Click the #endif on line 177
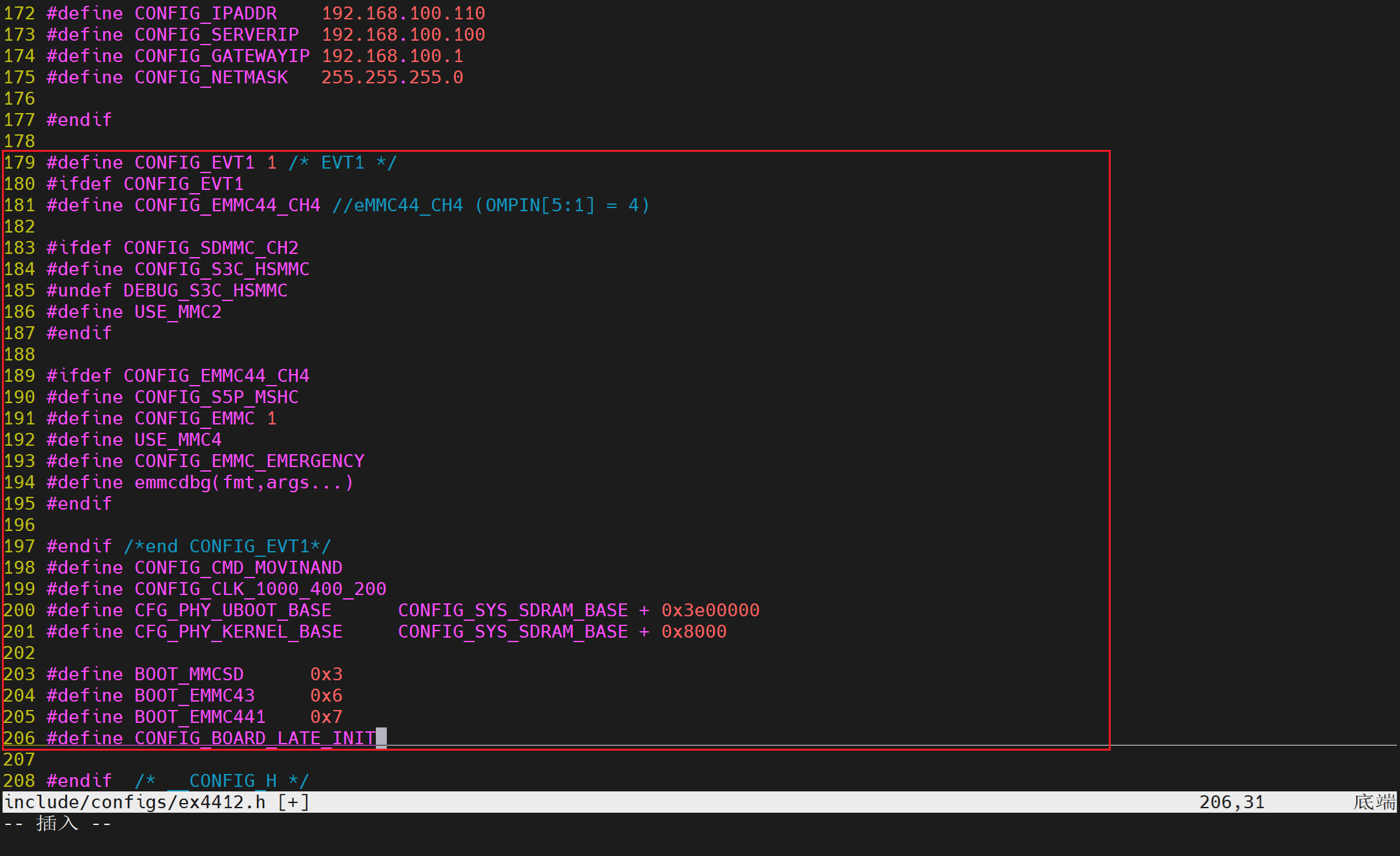 coord(79,120)
